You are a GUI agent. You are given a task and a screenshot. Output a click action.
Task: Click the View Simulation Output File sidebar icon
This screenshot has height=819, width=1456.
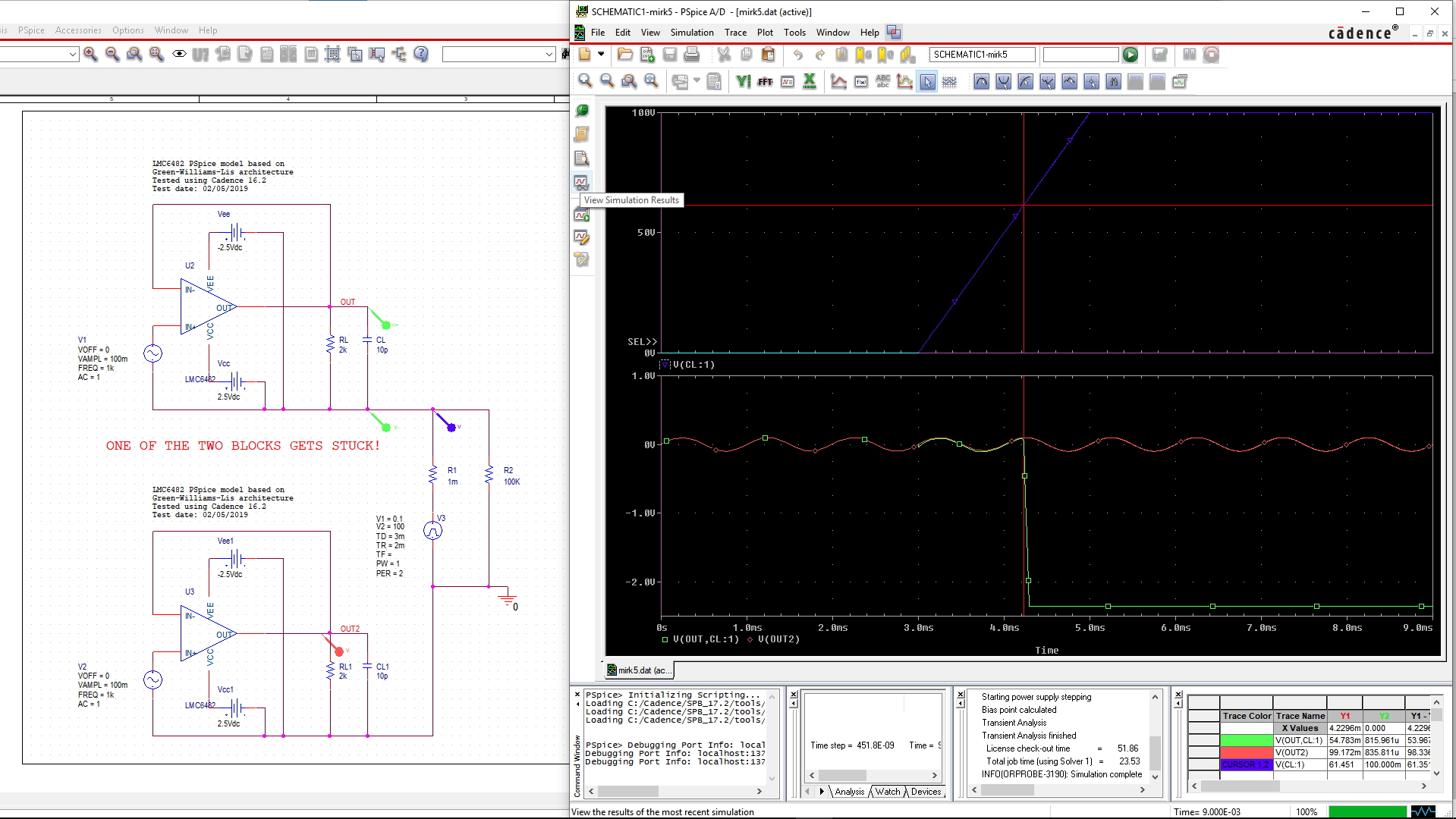coord(581,158)
